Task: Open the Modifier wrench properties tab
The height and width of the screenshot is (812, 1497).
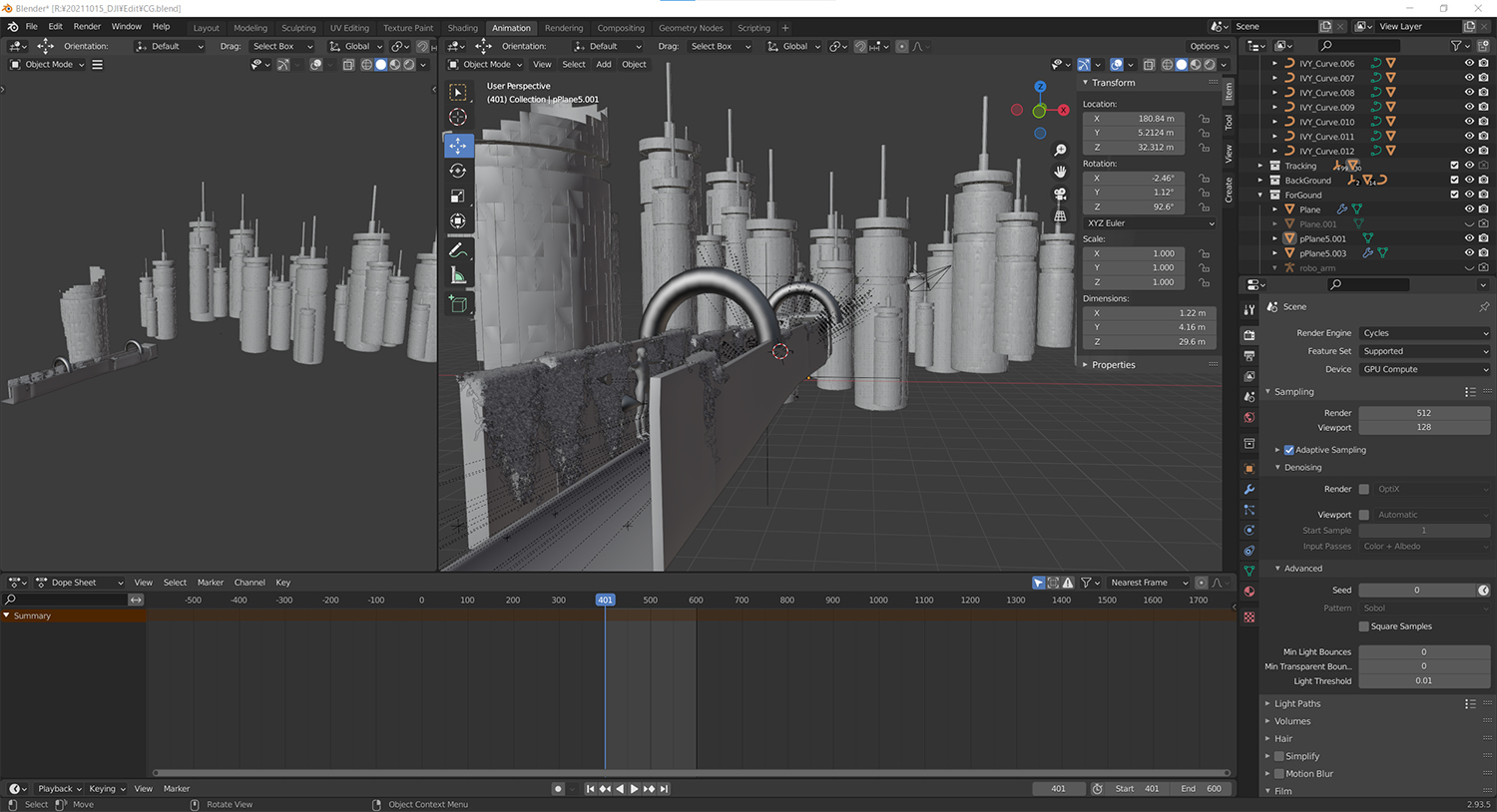Action: 1248,490
